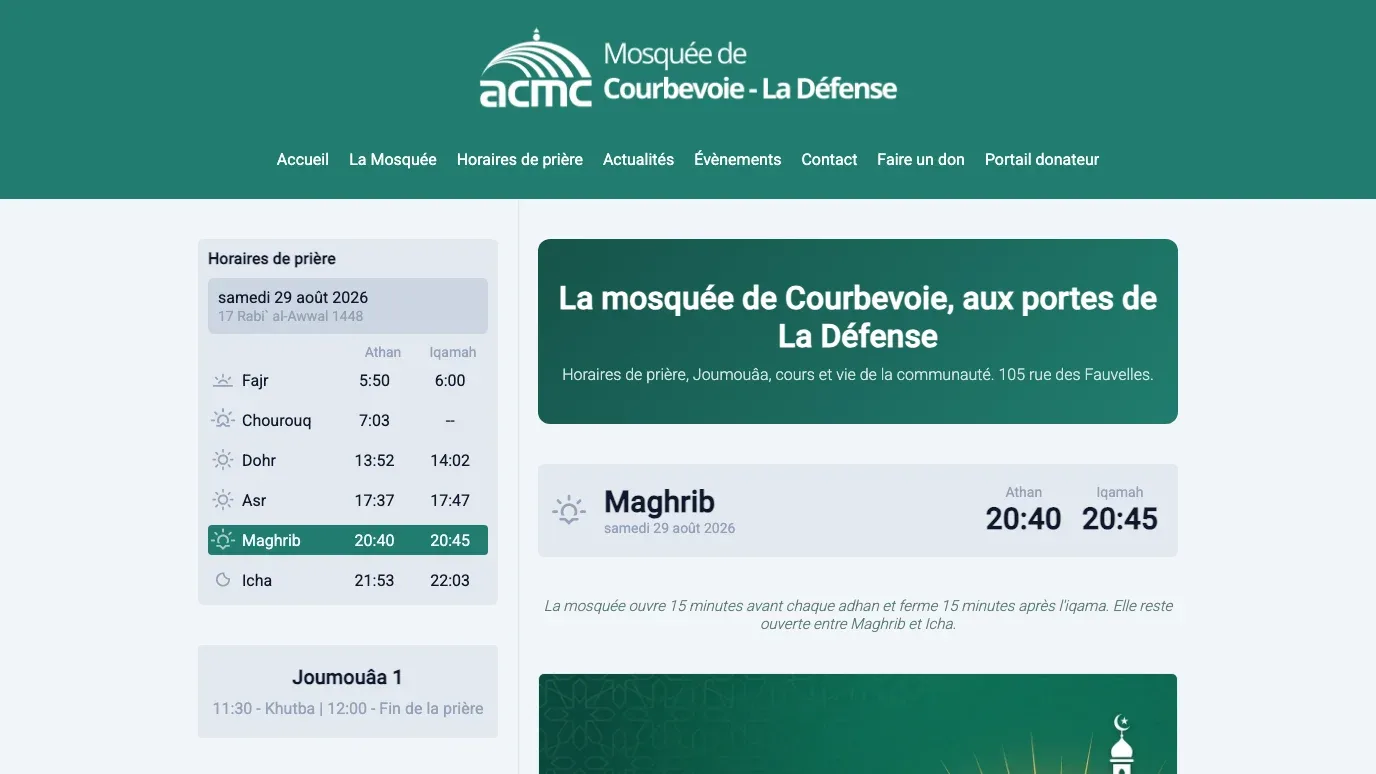Click the italic note about mosque opening times
This screenshot has height=774, width=1376.
pyautogui.click(x=858, y=615)
